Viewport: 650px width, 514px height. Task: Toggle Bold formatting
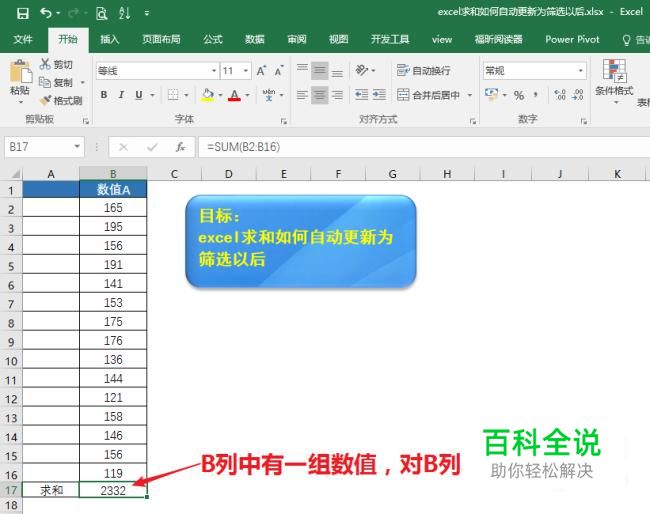[x=104, y=95]
